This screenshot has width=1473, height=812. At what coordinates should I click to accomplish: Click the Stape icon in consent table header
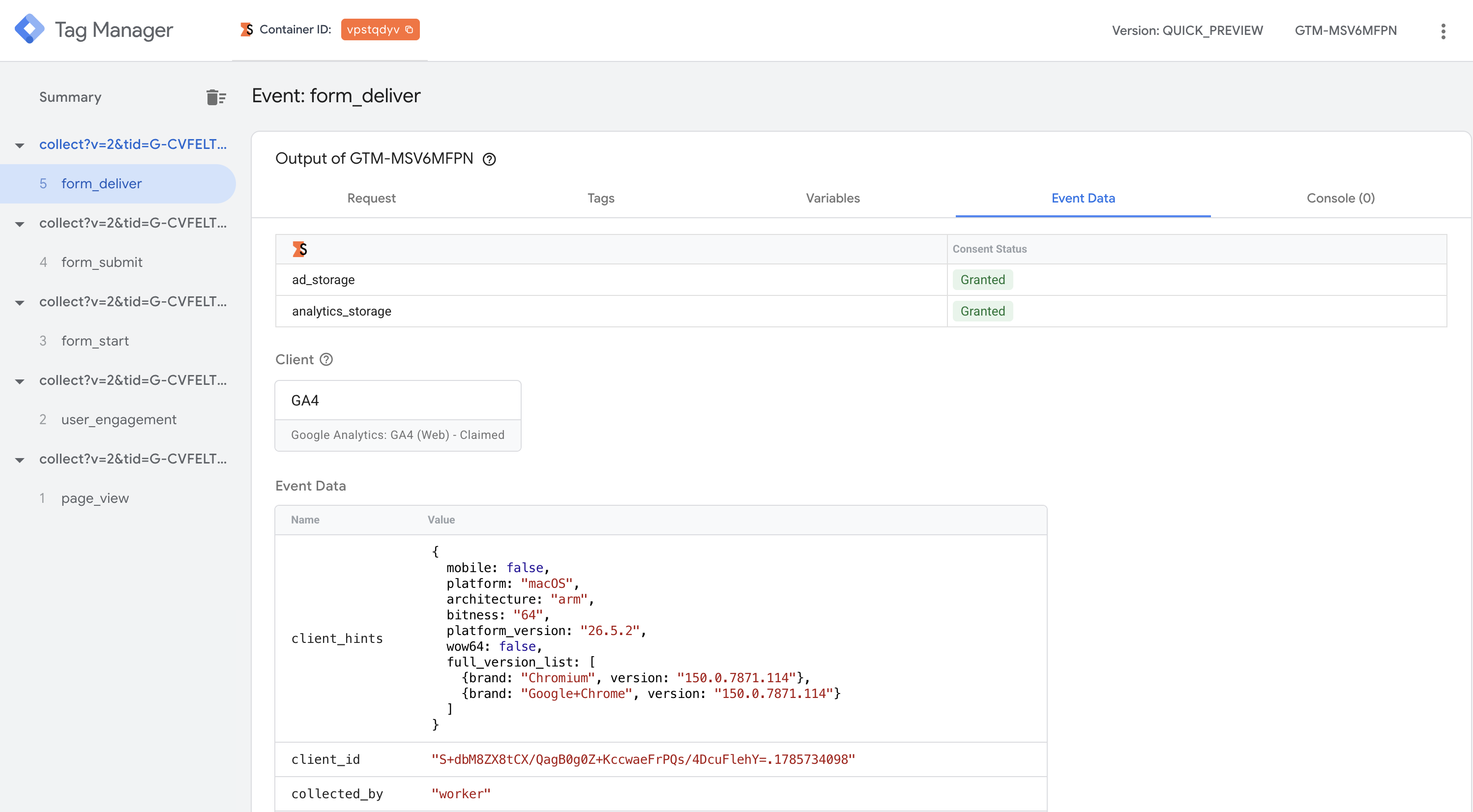click(x=299, y=249)
